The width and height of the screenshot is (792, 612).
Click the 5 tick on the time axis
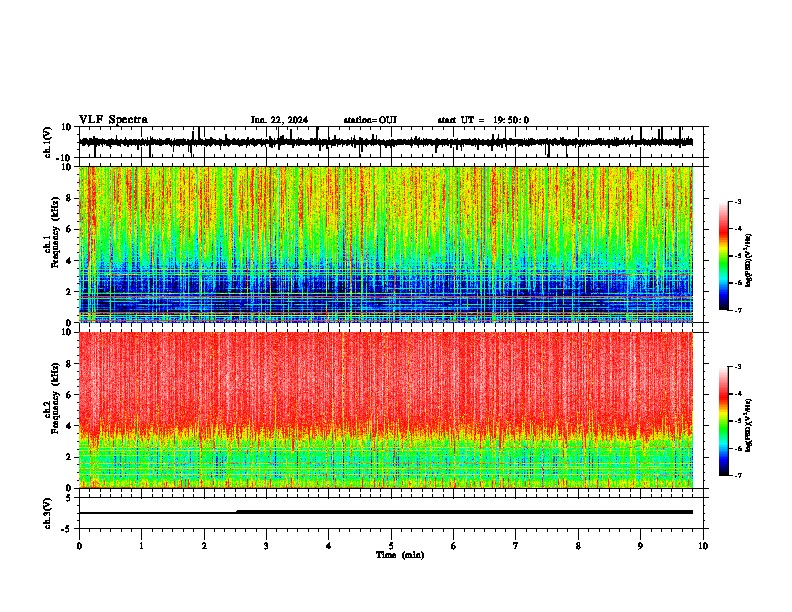tap(391, 546)
